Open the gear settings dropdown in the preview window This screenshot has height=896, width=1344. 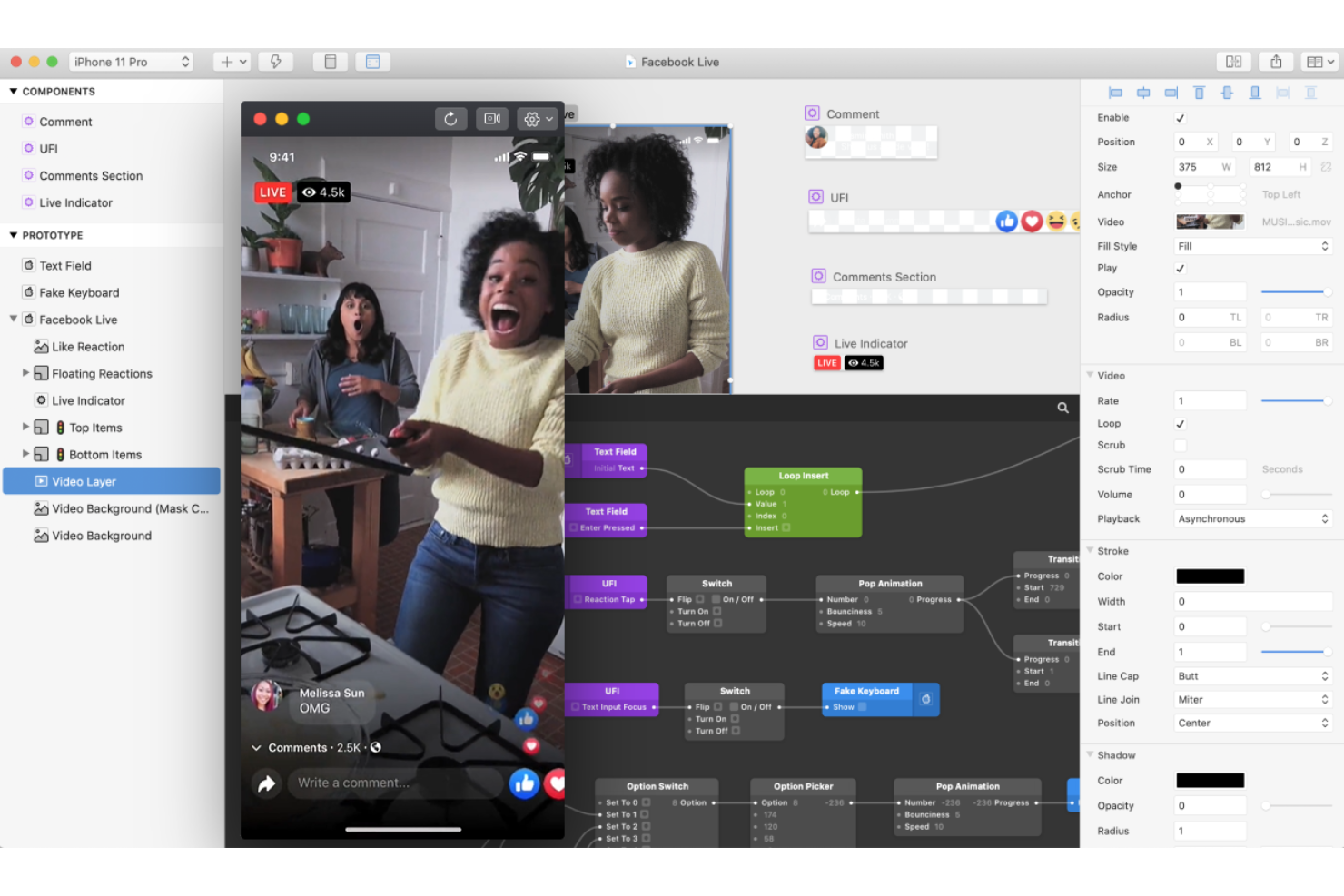537,119
